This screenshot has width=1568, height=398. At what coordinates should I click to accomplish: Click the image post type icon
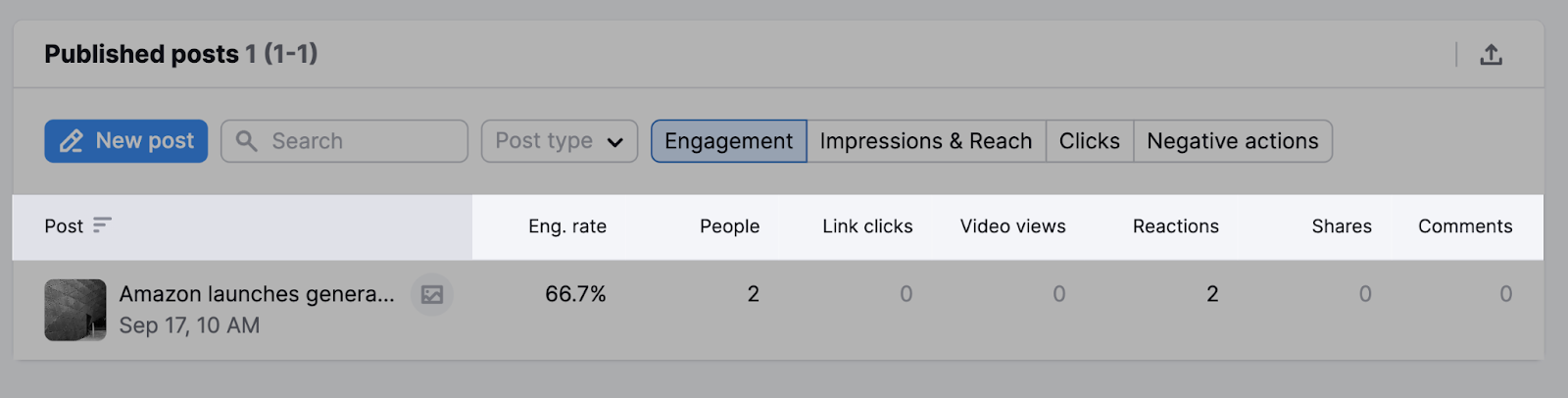tap(432, 294)
